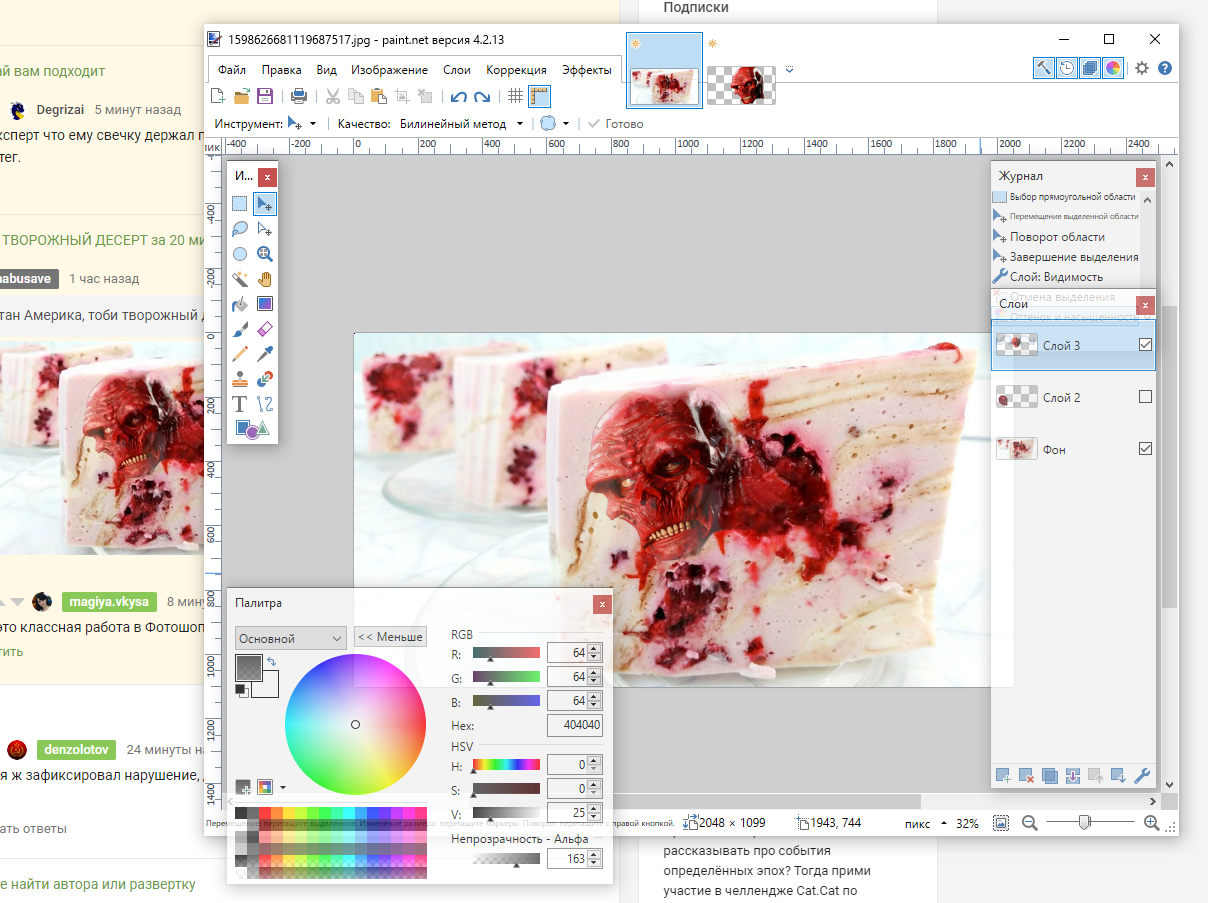Open the Качество Билинейный метод dropdown
Screen dimensions: 1208x903
click(x=460, y=124)
